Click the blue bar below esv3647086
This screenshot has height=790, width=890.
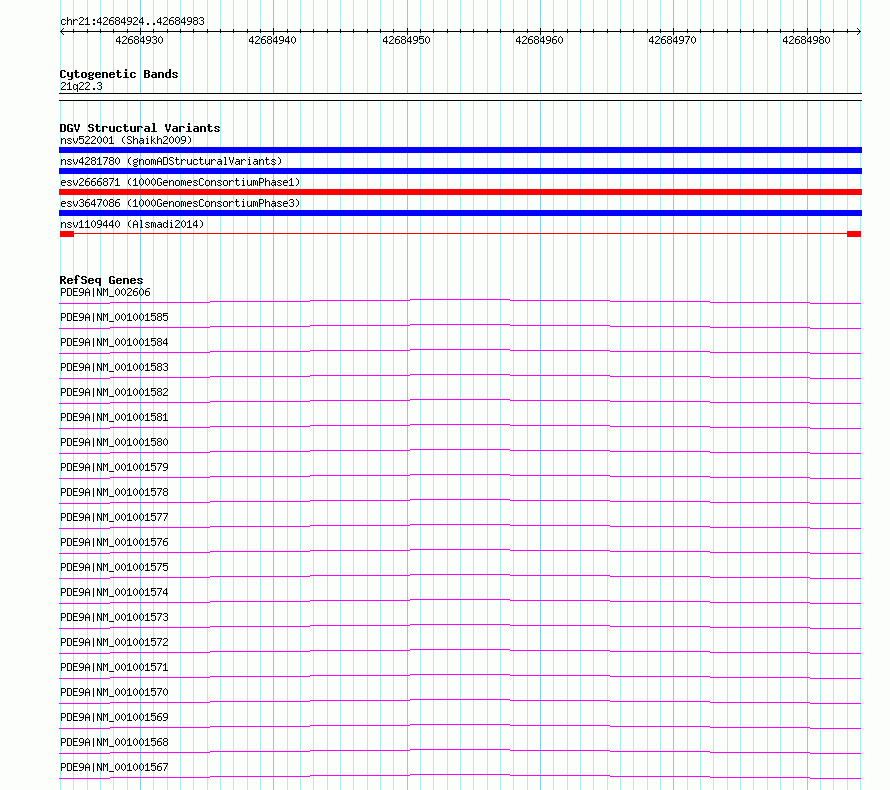[x=460, y=213]
